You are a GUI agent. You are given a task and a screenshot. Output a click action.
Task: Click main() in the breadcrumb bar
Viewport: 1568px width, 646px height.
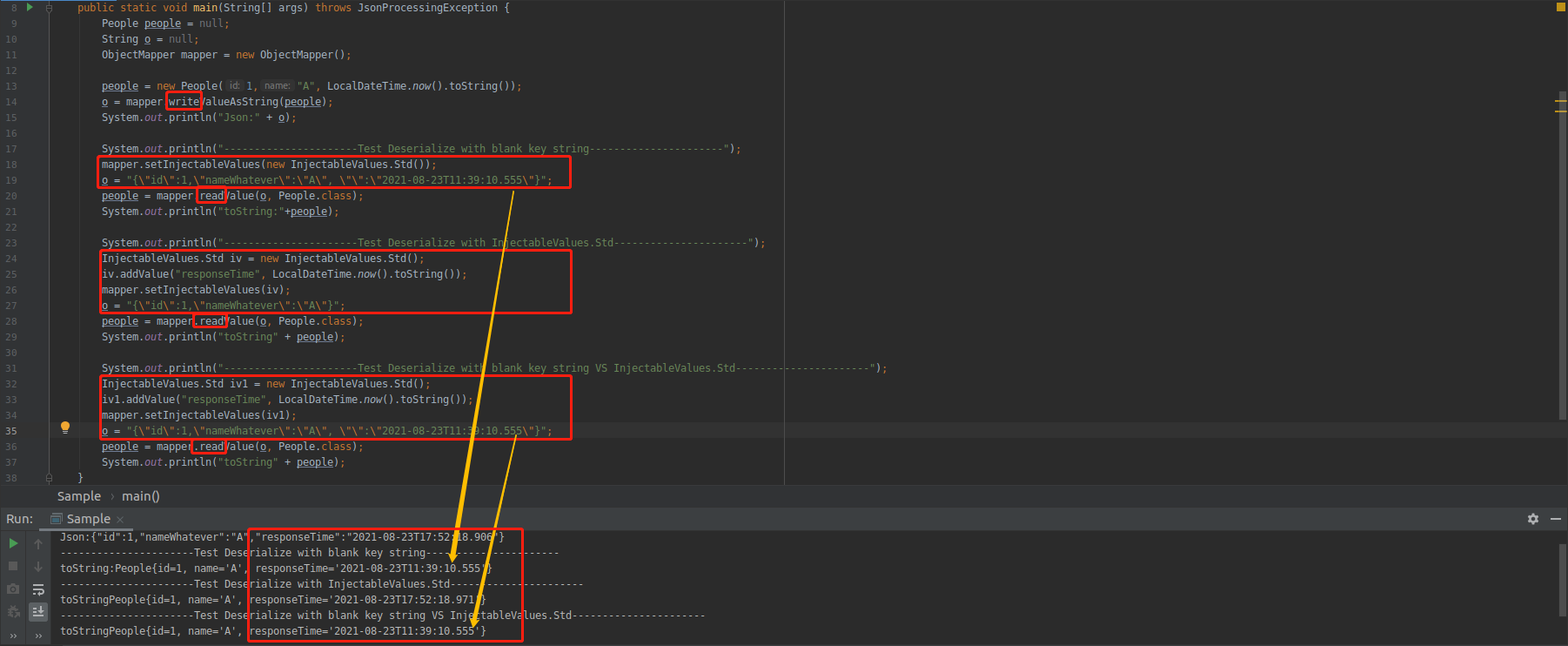pyautogui.click(x=140, y=496)
